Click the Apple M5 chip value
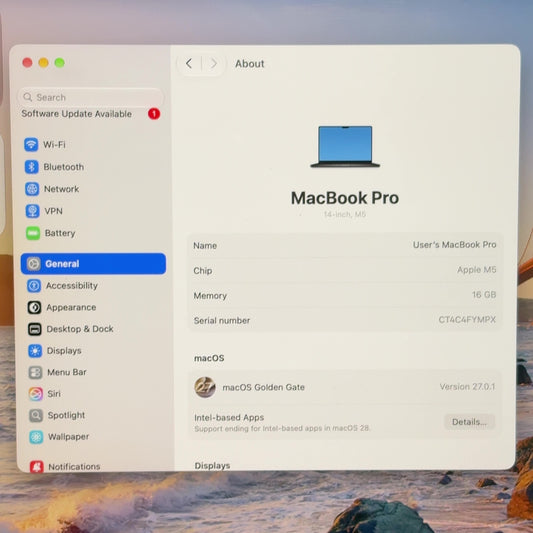Screen dimensions: 533x533 click(477, 270)
